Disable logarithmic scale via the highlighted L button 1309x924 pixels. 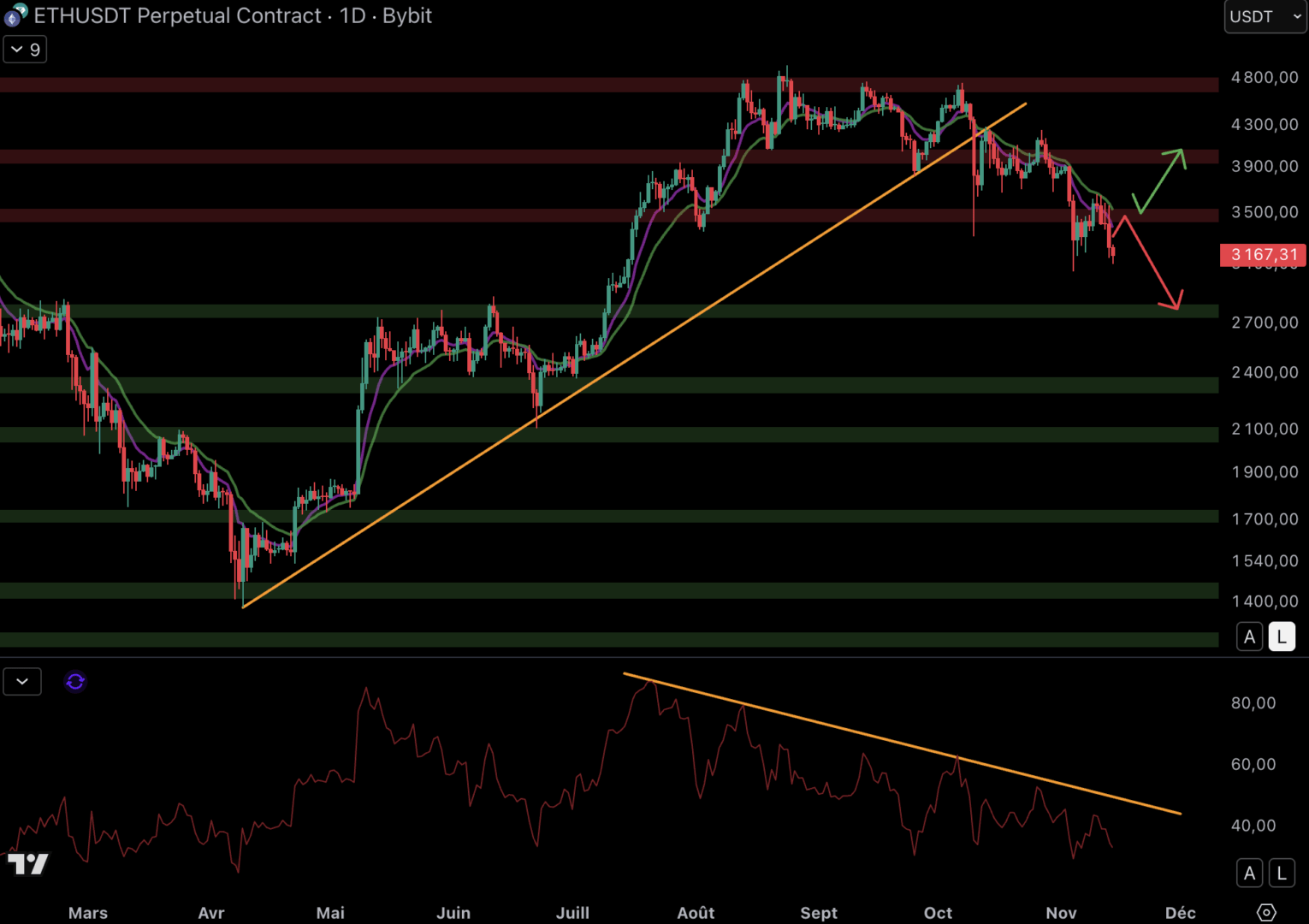click(1281, 637)
